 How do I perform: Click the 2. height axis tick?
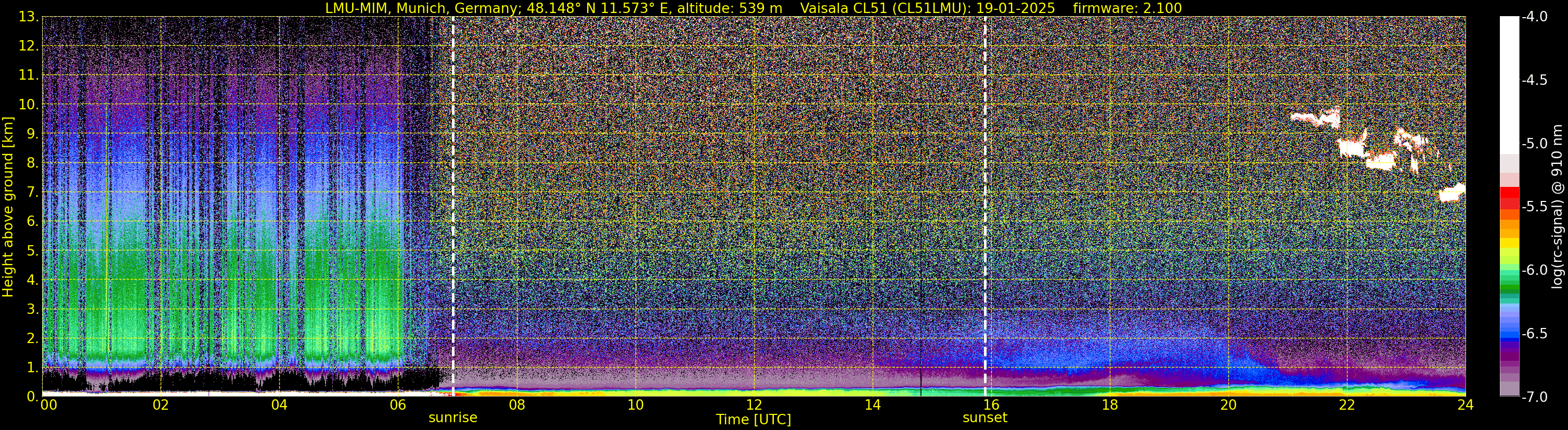(33, 339)
